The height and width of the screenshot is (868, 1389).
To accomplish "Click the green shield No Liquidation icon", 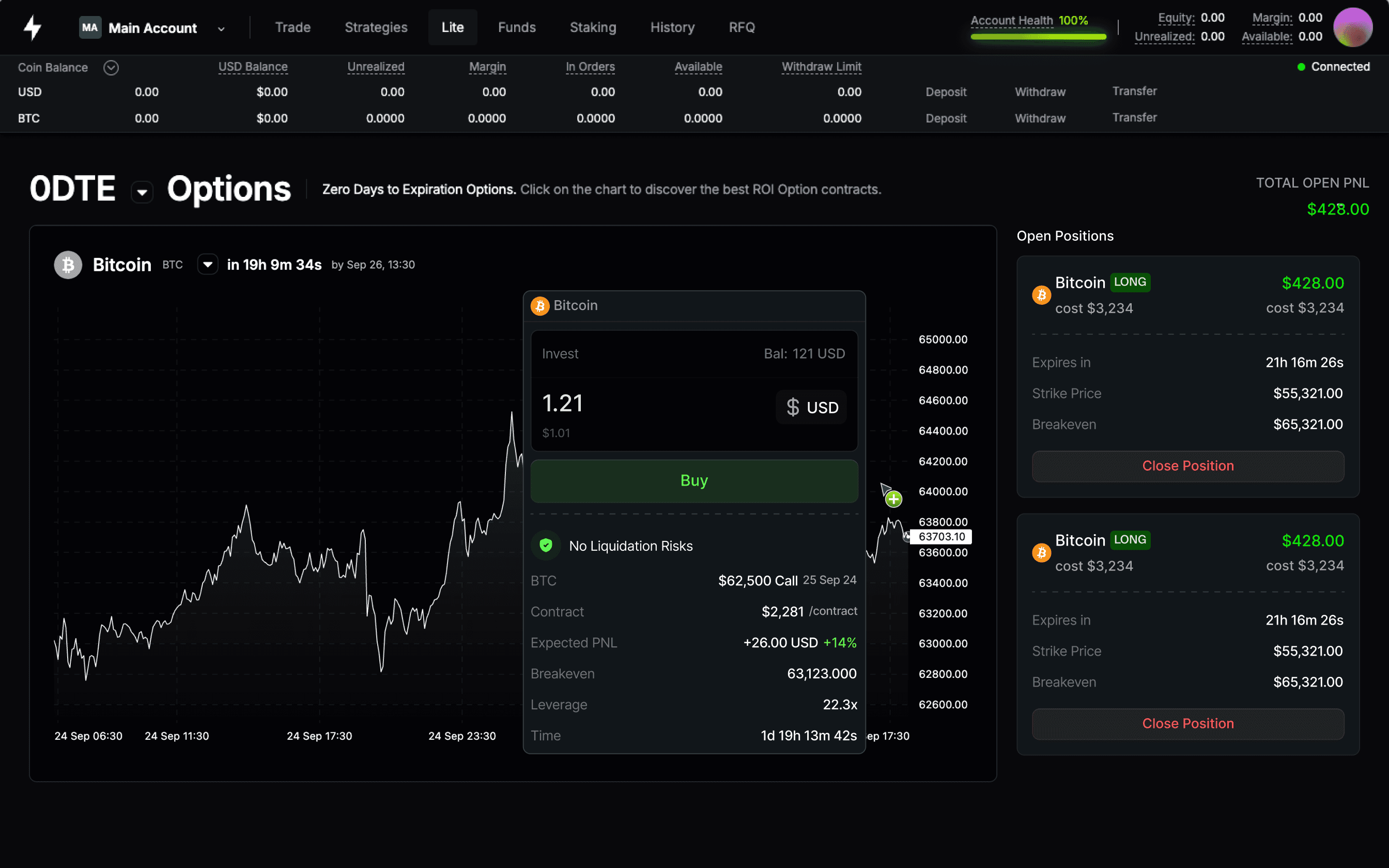I will pos(546,546).
